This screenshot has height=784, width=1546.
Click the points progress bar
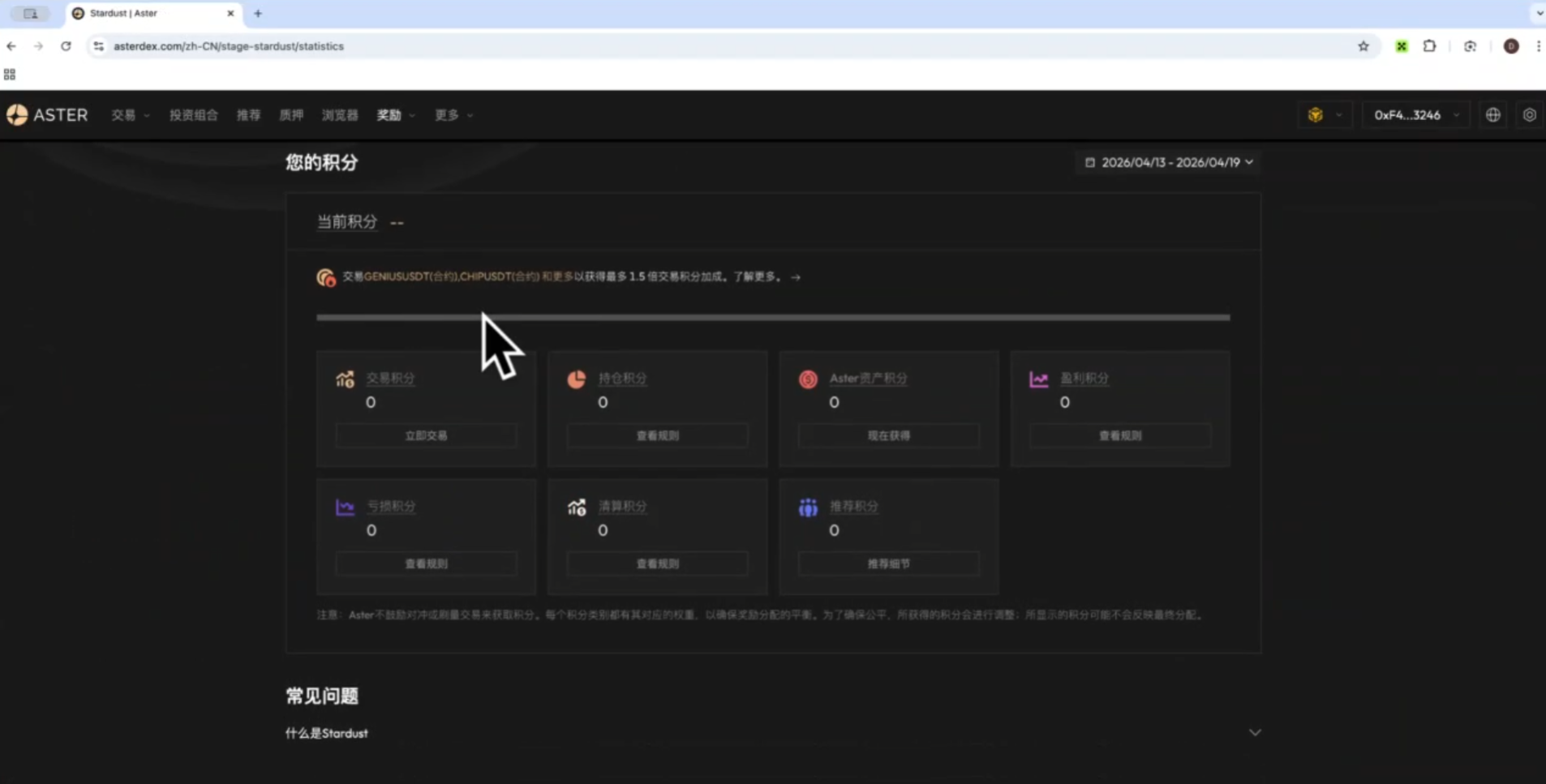(772, 317)
